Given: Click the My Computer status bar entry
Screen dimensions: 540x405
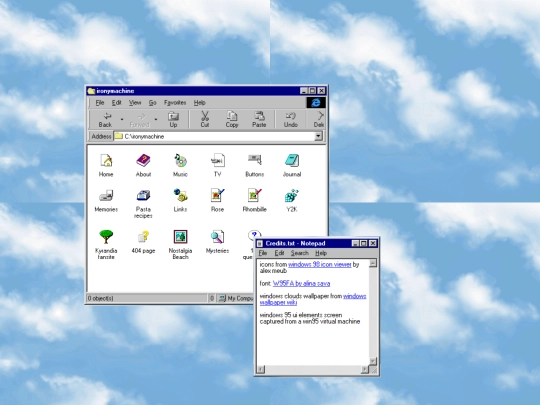Looking at the screenshot, I should [x=236, y=298].
